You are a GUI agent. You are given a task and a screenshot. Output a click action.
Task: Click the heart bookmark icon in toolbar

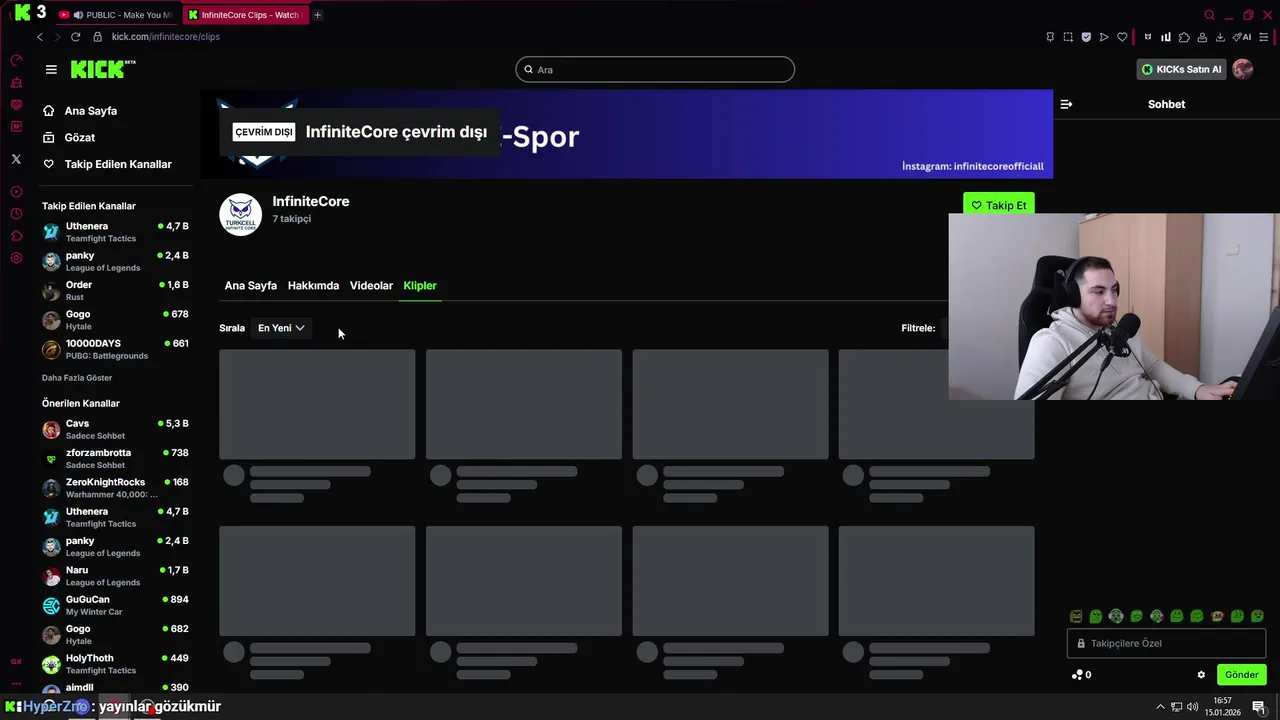[1122, 37]
